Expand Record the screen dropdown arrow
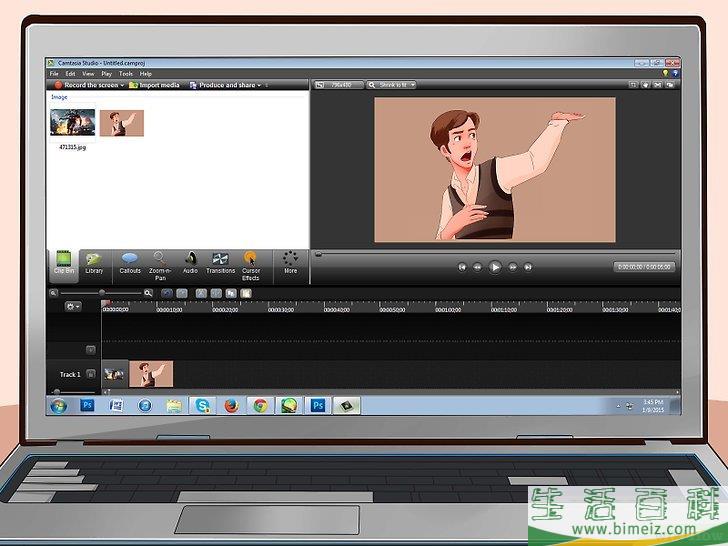 123,85
